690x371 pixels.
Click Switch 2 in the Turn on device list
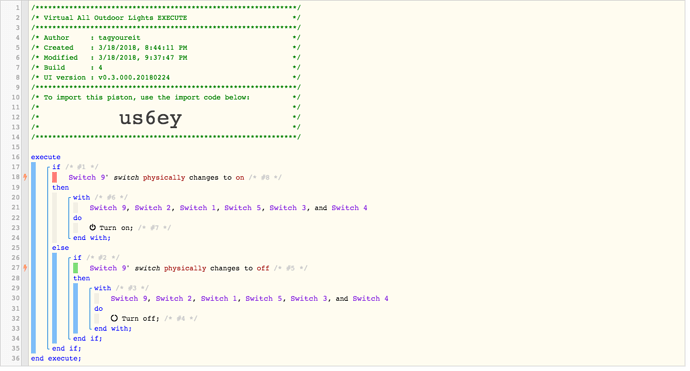tap(153, 208)
